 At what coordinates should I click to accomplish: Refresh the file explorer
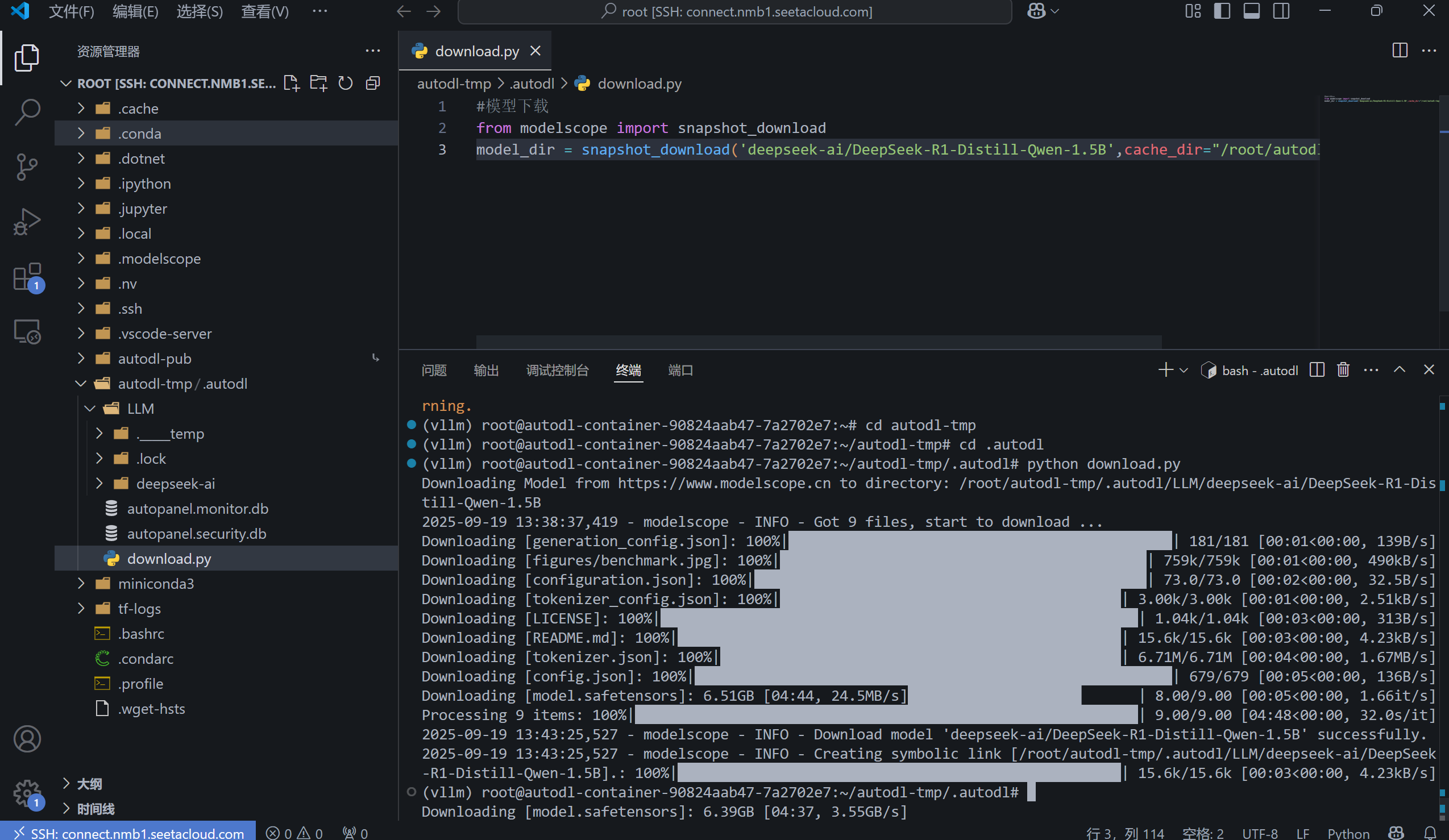point(345,84)
